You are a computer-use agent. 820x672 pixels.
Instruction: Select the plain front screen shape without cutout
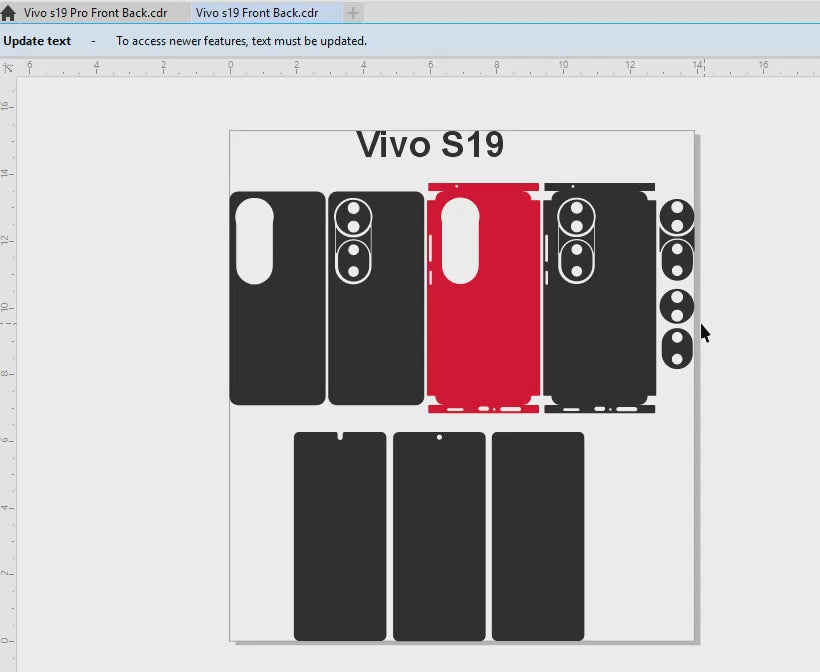coord(538,540)
